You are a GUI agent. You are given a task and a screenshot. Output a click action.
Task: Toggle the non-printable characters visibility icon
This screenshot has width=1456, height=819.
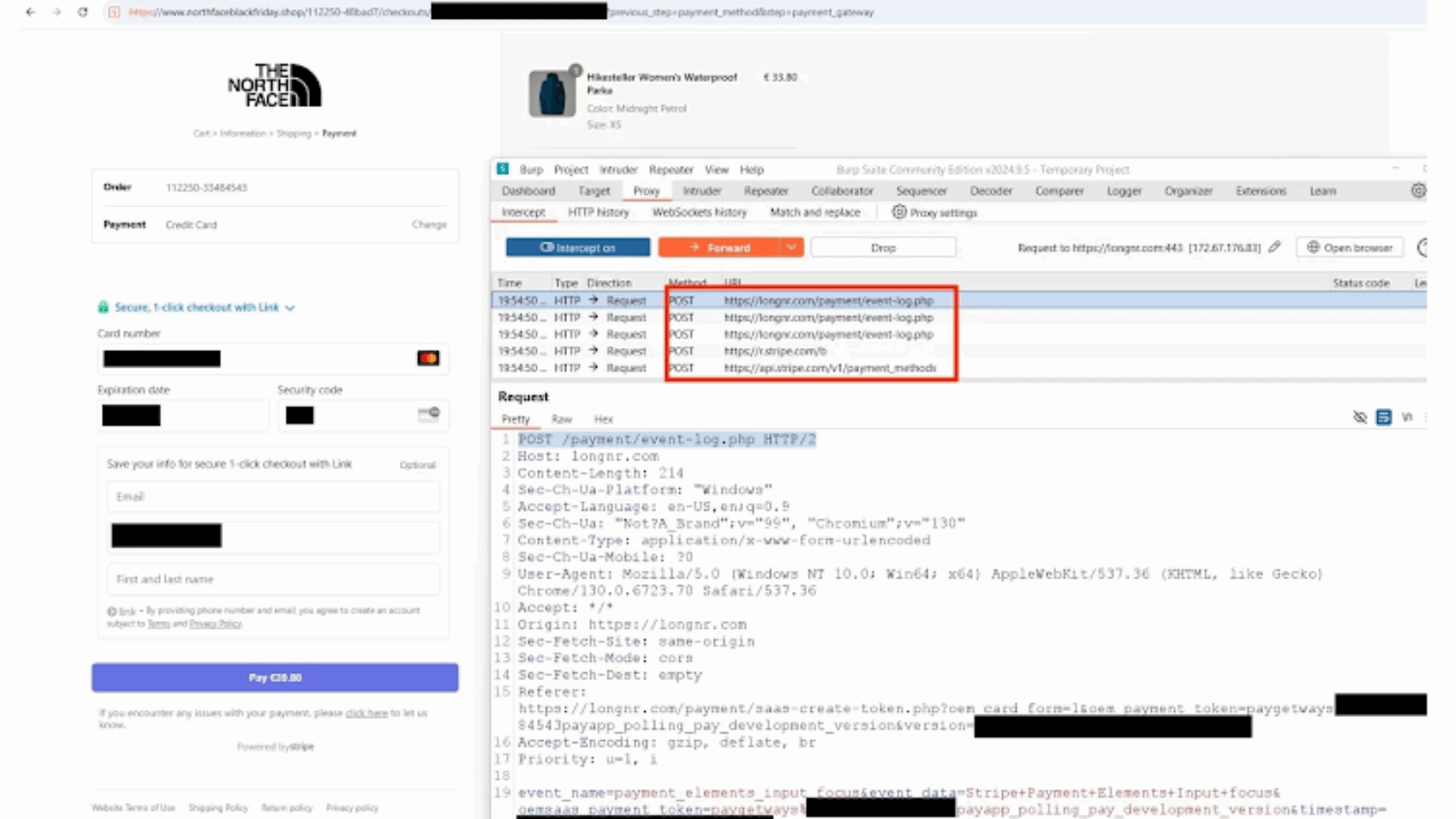(x=1360, y=417)
